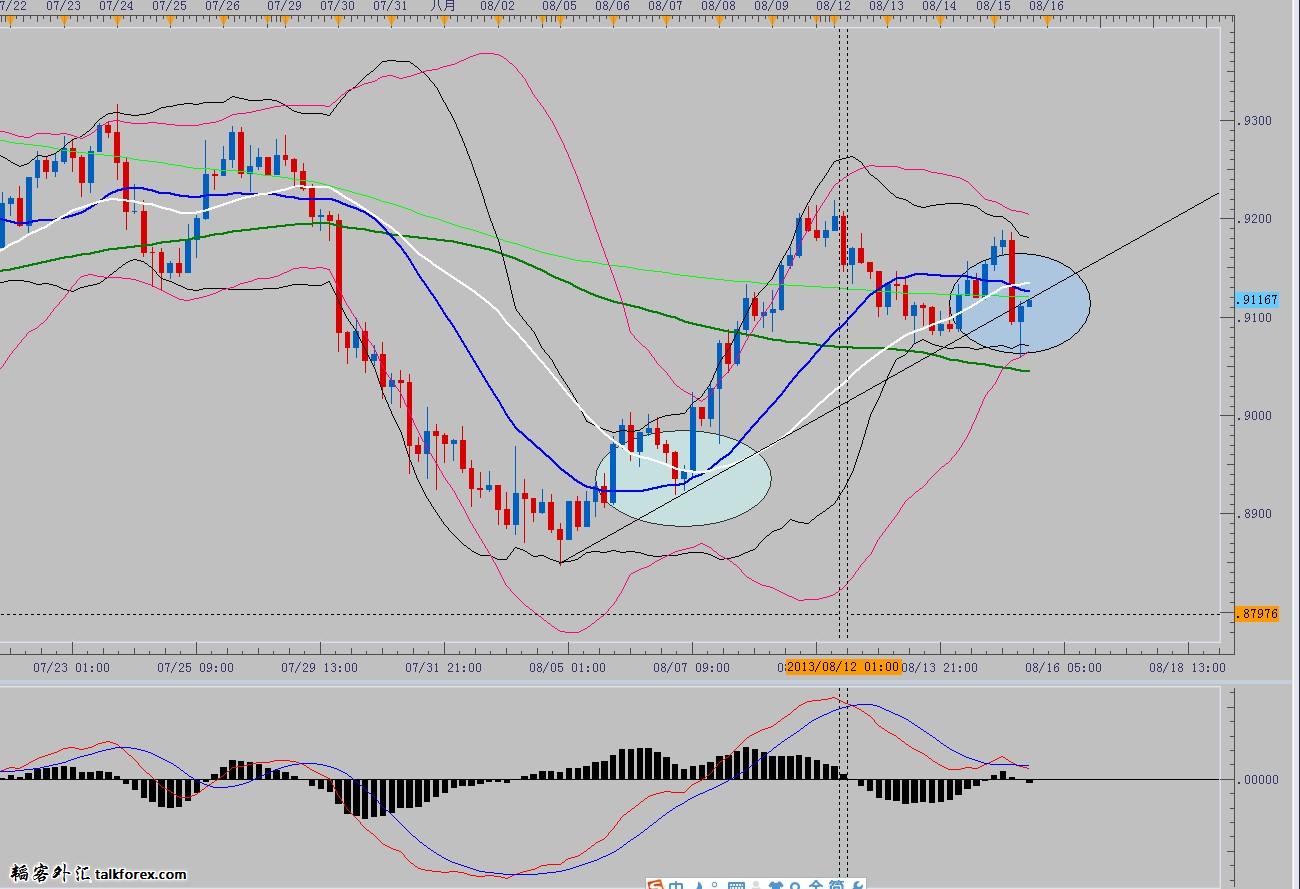Screen dimensions: 1300x889
Task: Click the 08/09 marker on the top date ruler
Action: (771, 6)
